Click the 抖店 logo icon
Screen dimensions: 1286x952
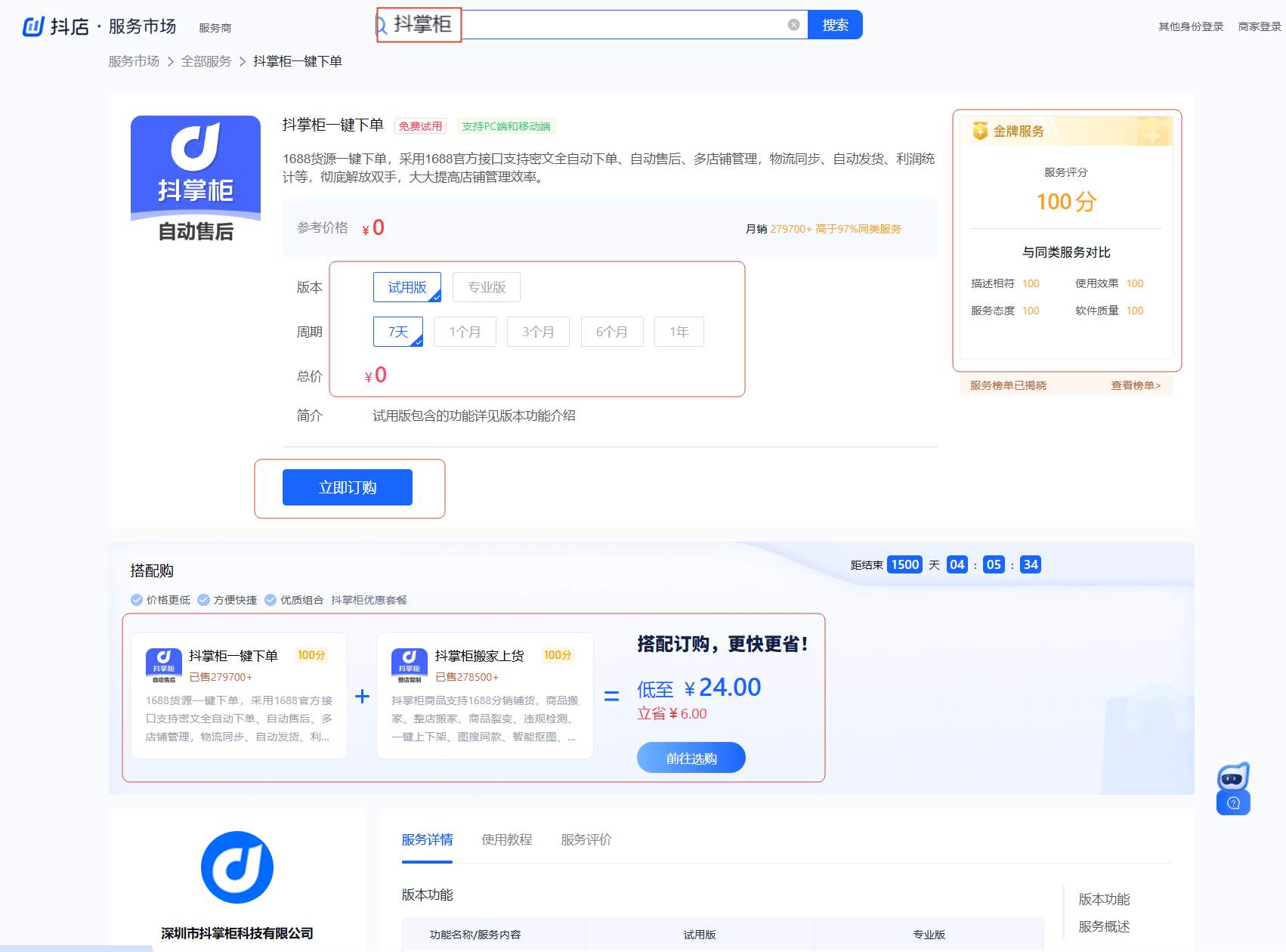(x=33, y=26)
